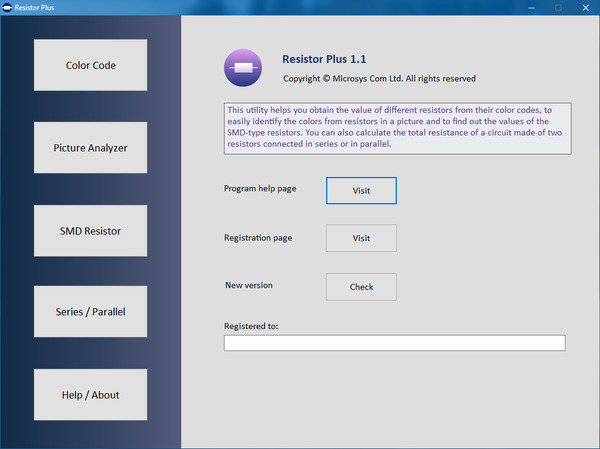This screenshot has width=600, height=449.
Task: Check for a new version
Action: point(361,287)
